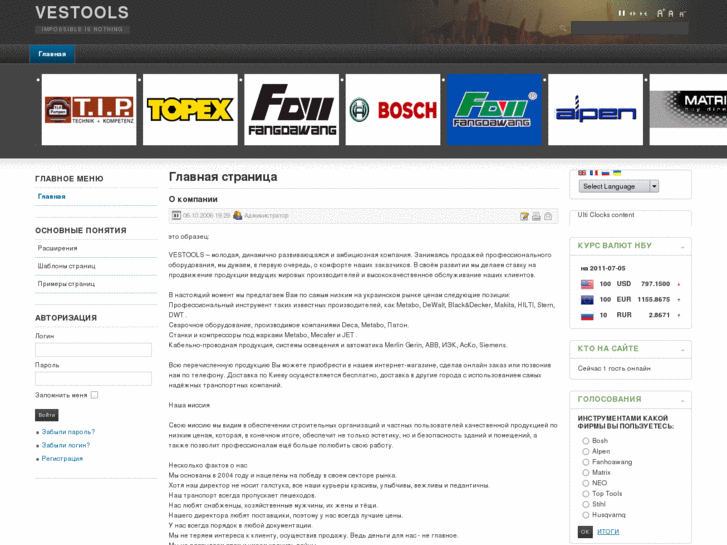The height and width of the screenshot is (545, 727).
Task: Open the Регистрация link
Action: point(62,459)
